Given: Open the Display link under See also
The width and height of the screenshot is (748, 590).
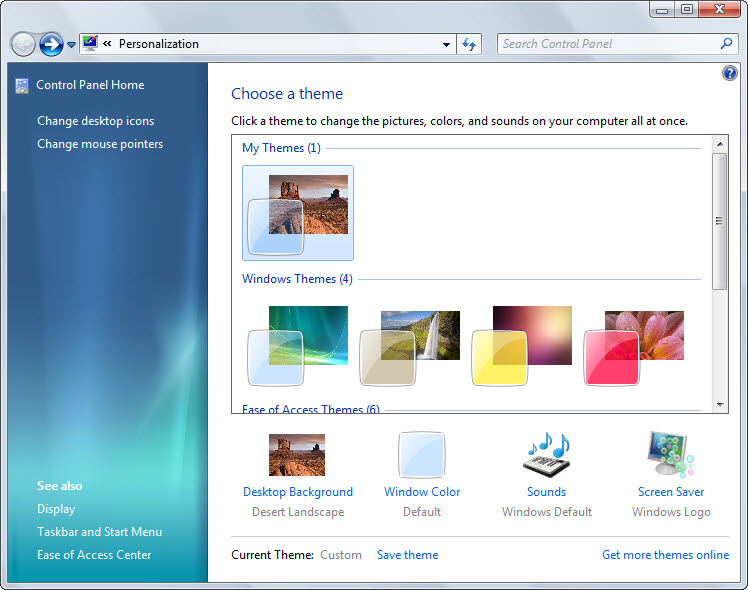Looking at the screenshot, I should (56, 509).
